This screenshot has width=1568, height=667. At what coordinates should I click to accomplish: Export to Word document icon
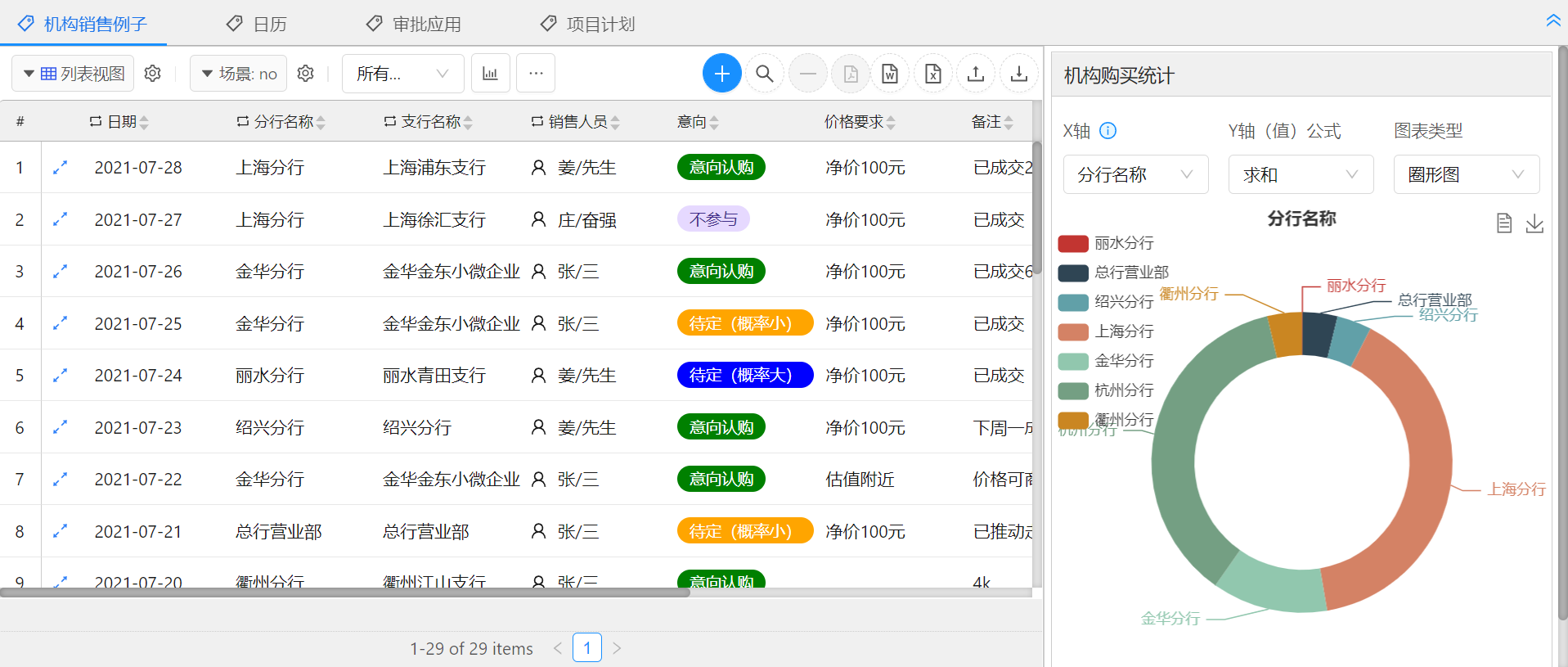890,74
